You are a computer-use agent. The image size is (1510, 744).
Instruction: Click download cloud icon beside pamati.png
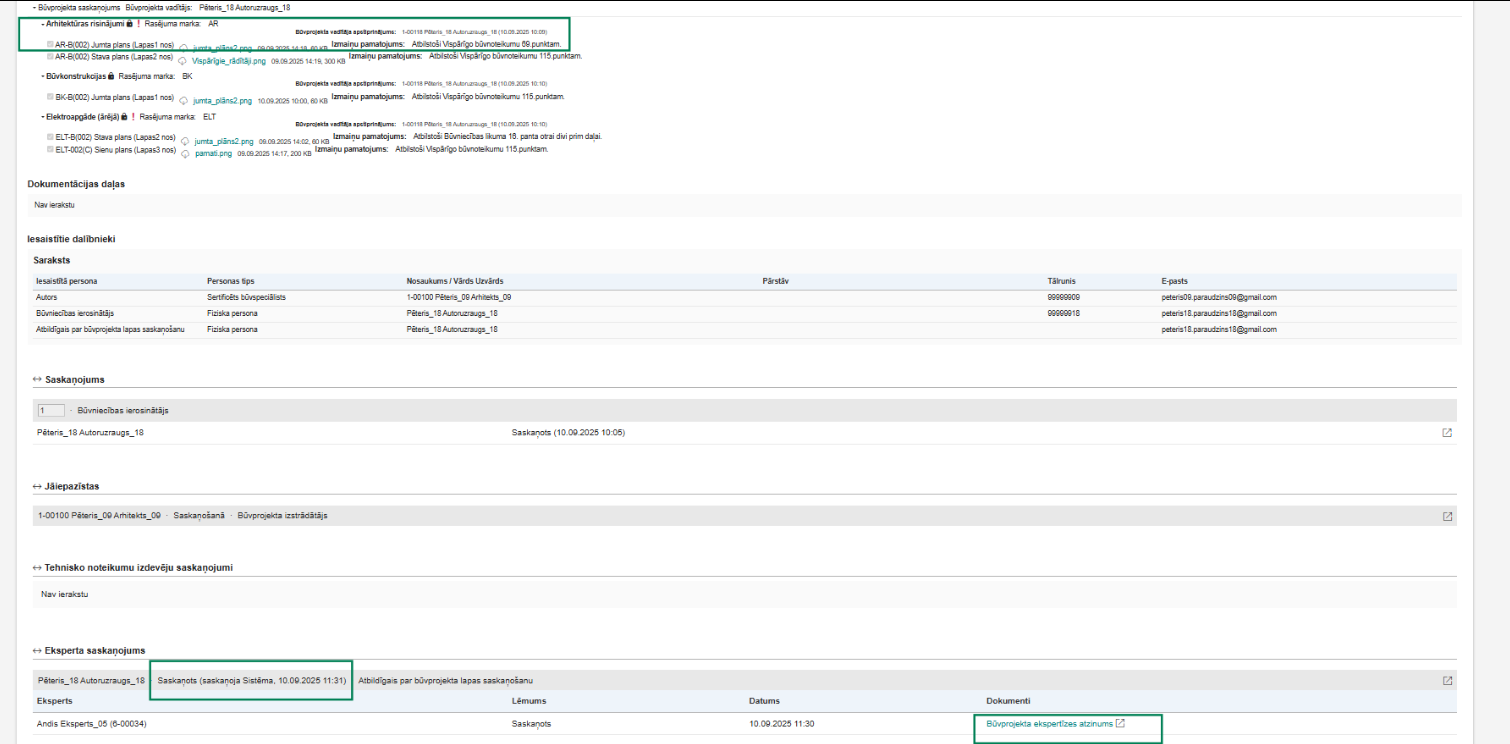(x=184, y=154)
